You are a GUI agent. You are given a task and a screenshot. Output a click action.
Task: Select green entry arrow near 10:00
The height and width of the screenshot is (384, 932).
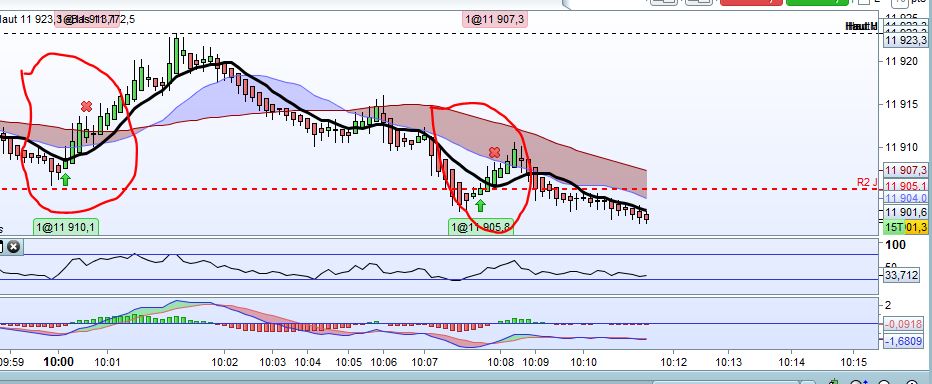65,179
